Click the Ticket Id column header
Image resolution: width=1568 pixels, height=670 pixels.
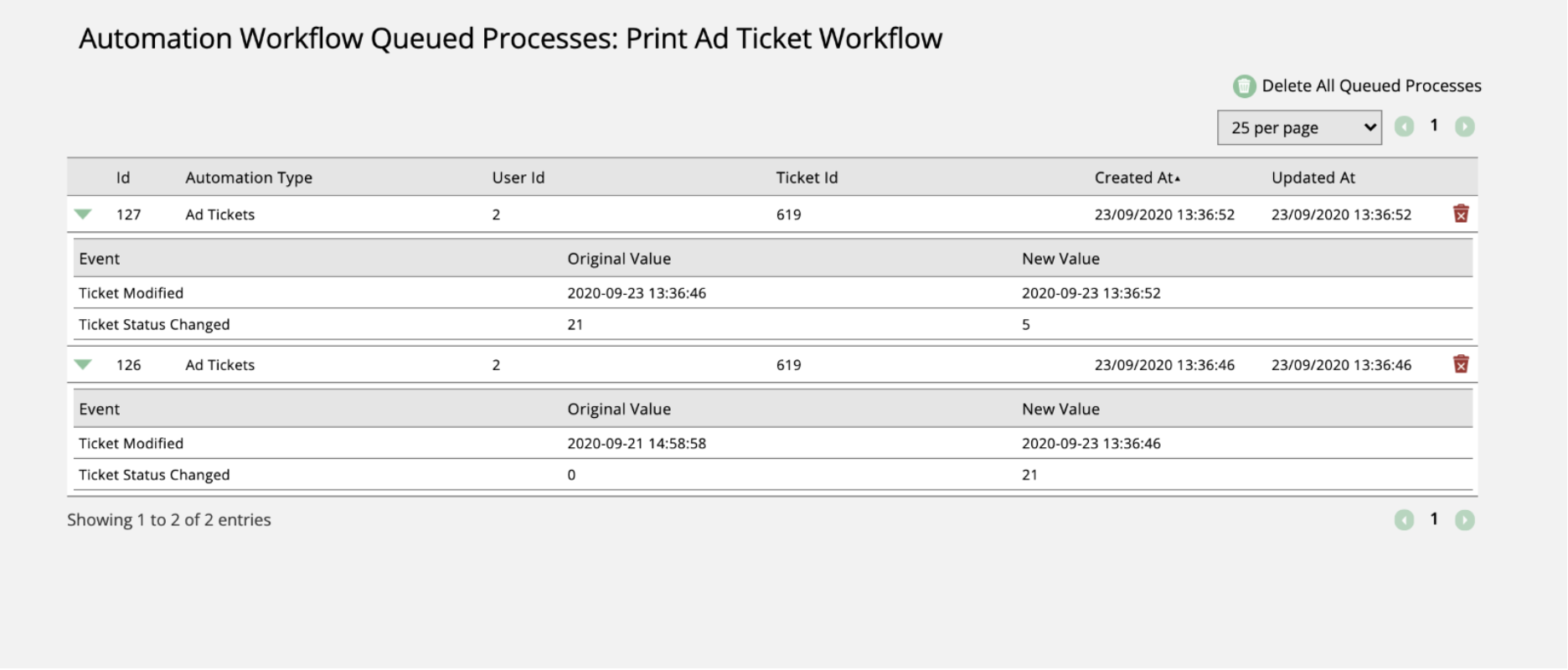(x=807, y=177)
